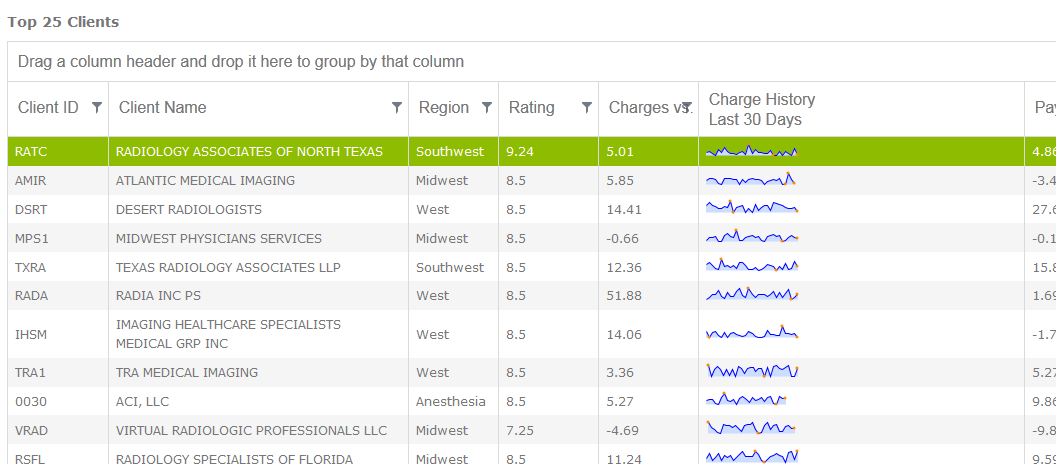Screen dimensions: 1057x465
Task: Open the Region column filter icon
Action: [x=487, y=108]
